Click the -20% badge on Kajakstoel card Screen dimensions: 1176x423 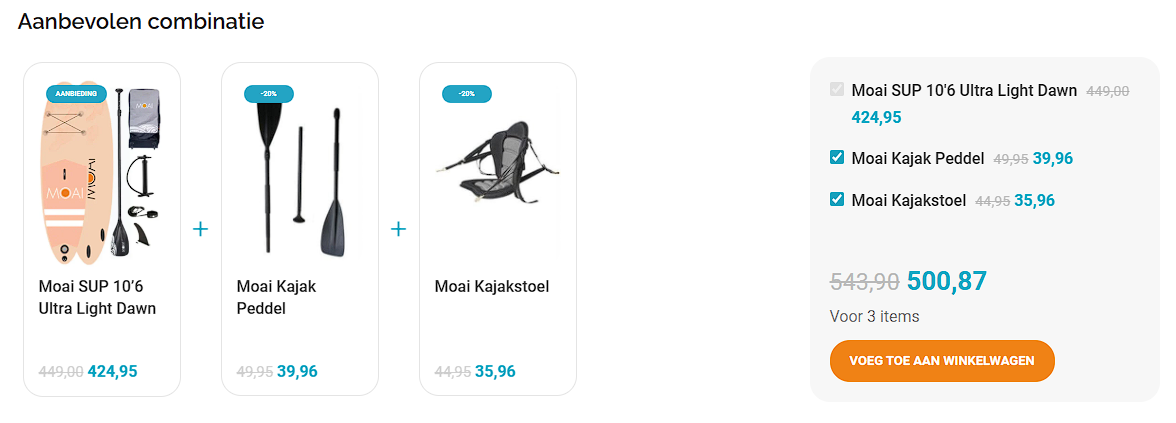pos(466,94)
